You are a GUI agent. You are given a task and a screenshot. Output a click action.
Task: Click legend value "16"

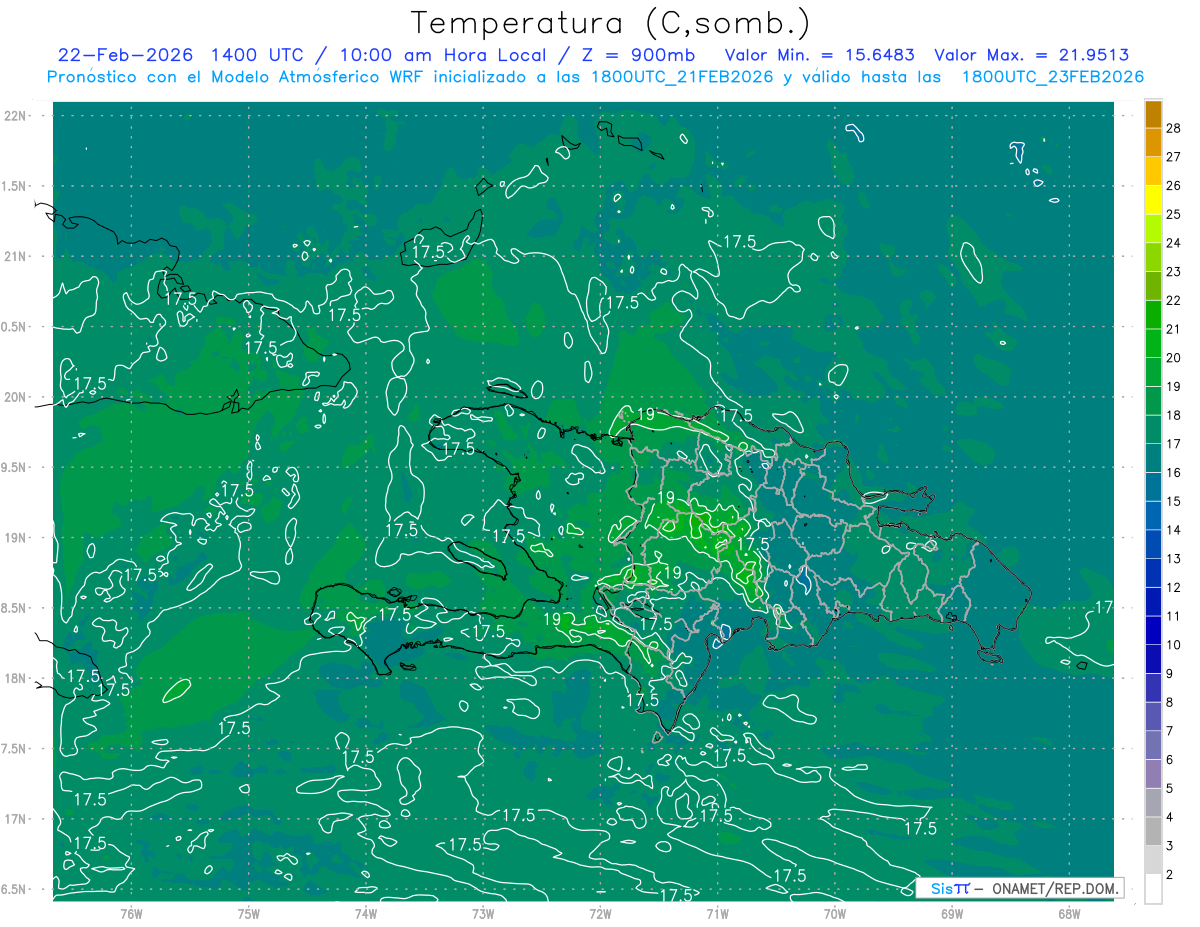1174,472
